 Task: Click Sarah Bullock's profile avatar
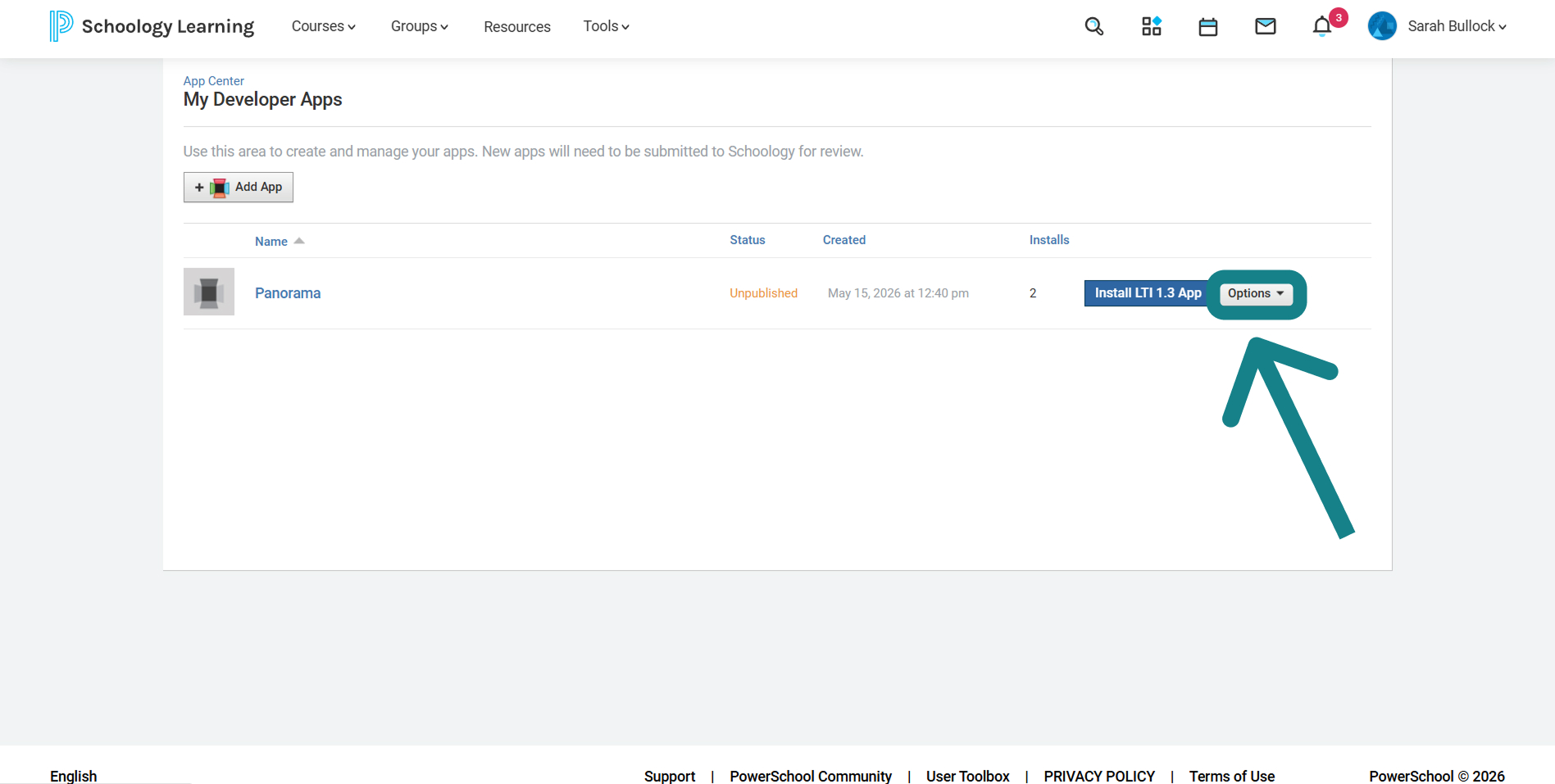1382,26
